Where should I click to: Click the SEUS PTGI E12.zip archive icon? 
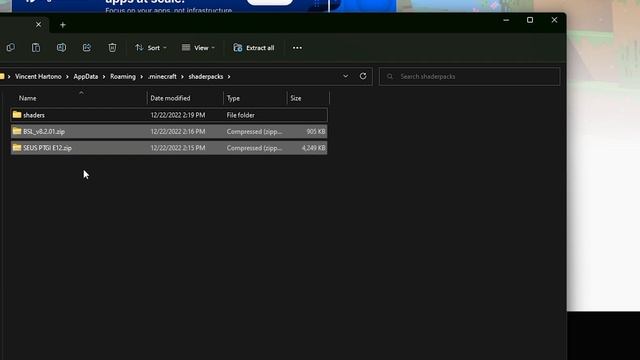click(x=17, y=147)
